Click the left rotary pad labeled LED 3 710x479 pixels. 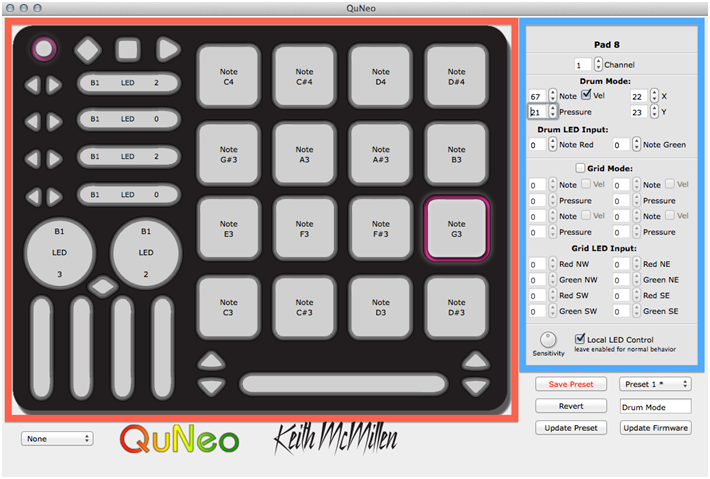(59, 252)
